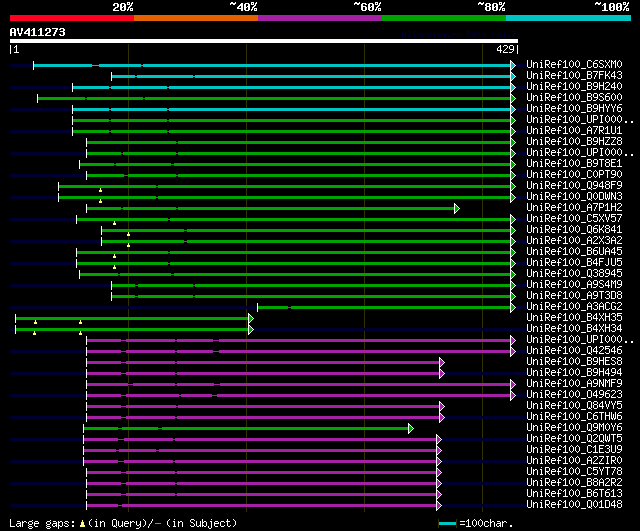Click the purple arrowhead ending the Q01D48 alignment

tap(439, 506)
